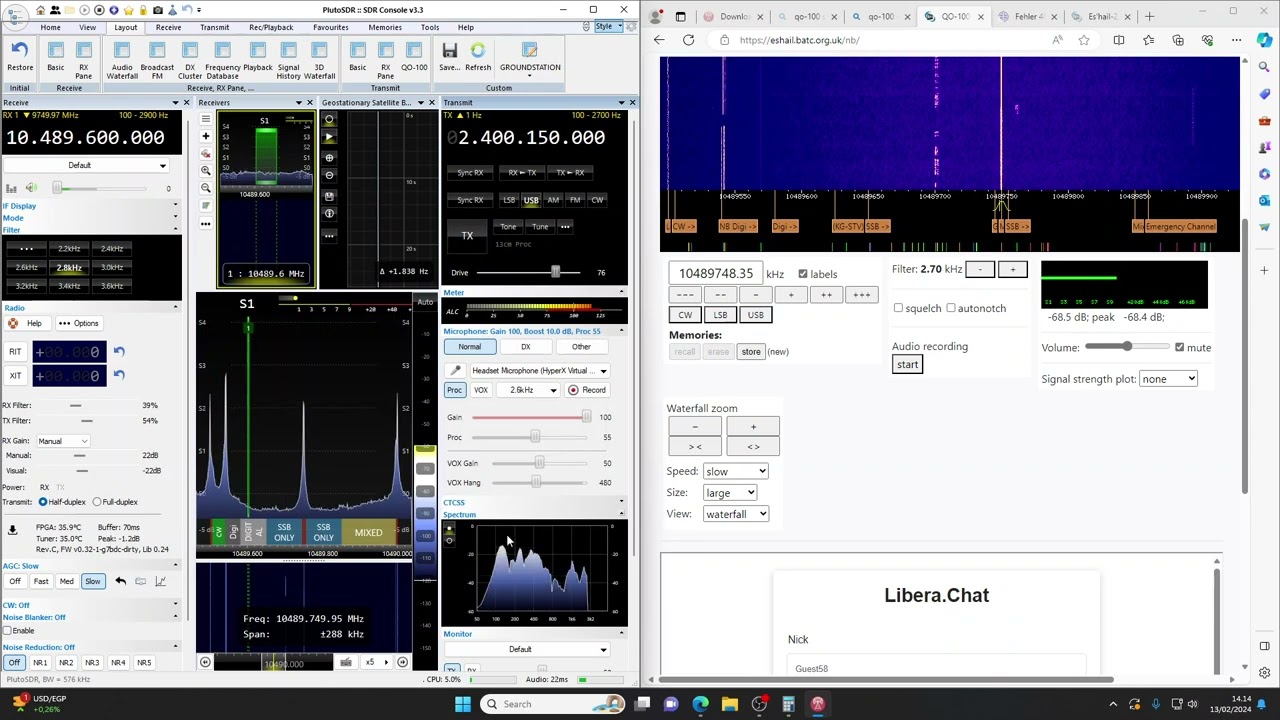Click info icon in Geostationary Satellite panel

pyautogui.click(x=329, y=213)
